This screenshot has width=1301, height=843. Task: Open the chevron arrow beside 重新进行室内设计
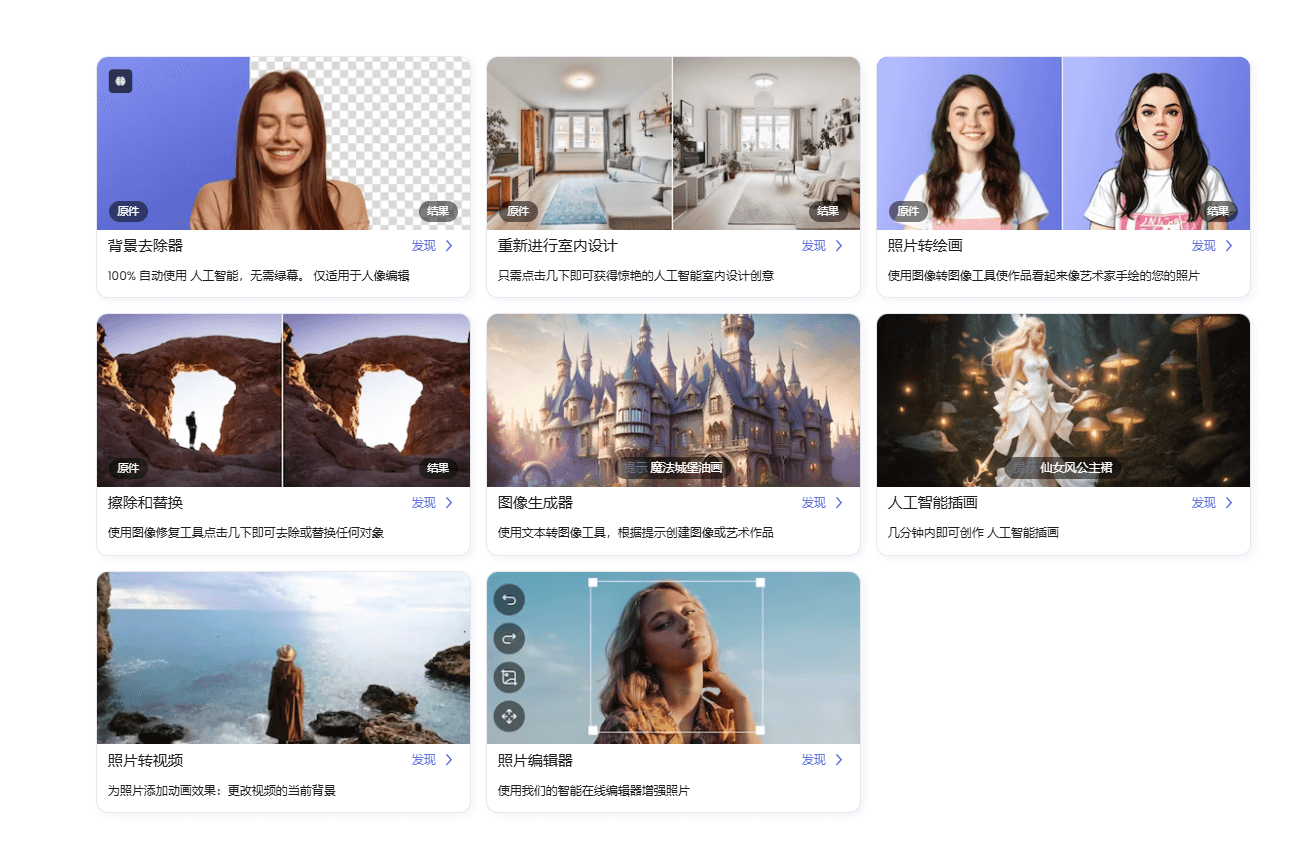tap(839, 246)
